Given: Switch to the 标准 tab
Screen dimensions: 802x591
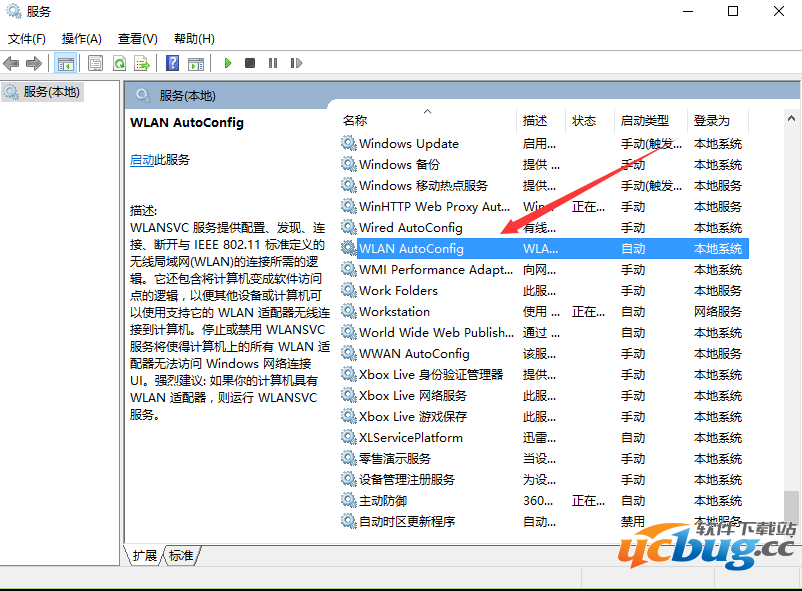Looking at the screenshot, I should tap(181, 556).
